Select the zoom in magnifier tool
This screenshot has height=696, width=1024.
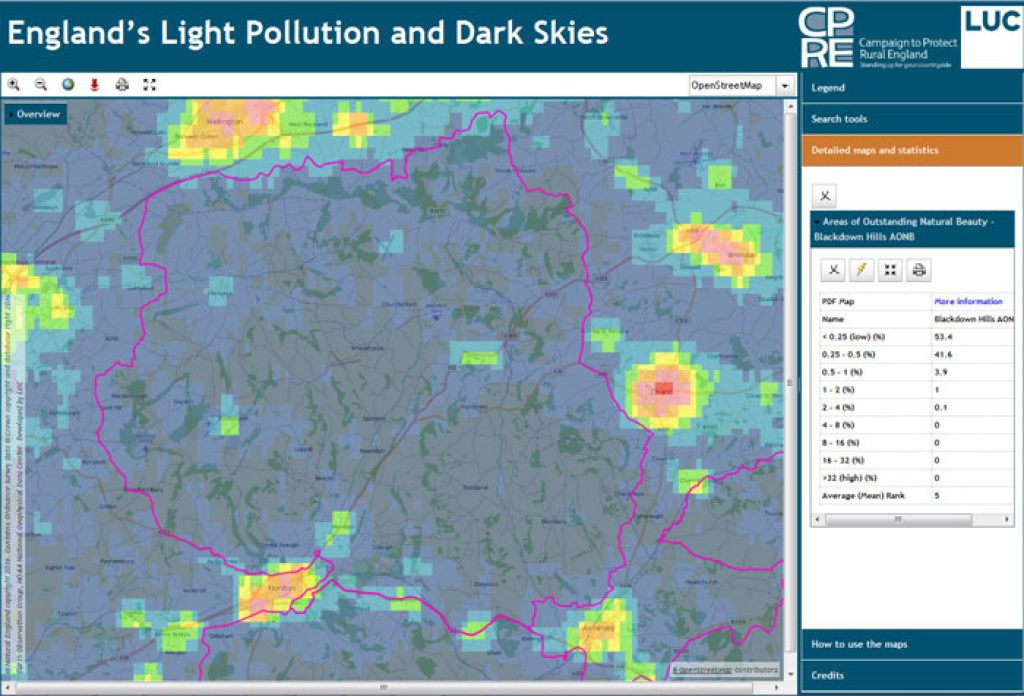tap(13, 85)
